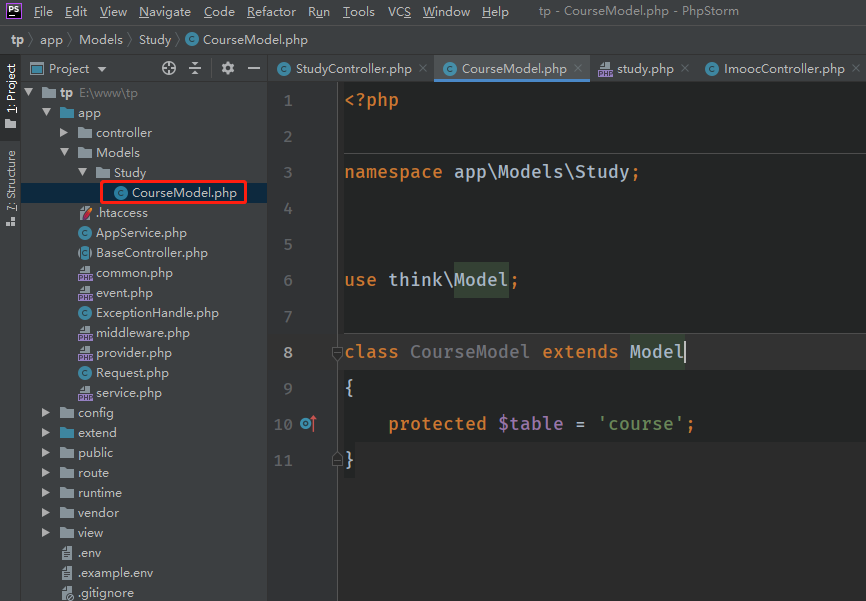Image resolution: width=866 pixels, height=601 pixels.
Task: Switch to the study.php editor tab
Action: coord(642,68)
